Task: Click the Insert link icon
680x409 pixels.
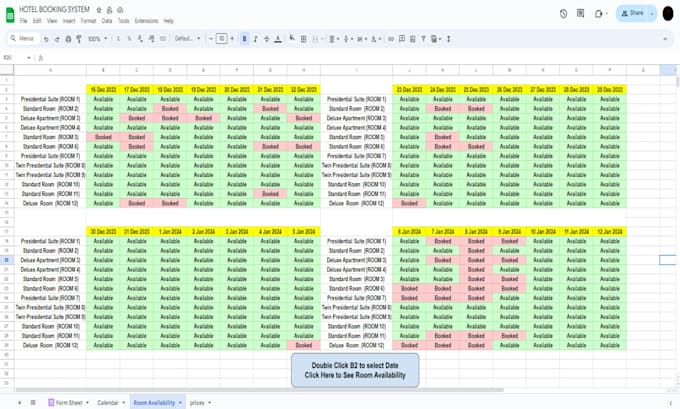Action: [x=391, y=39]
